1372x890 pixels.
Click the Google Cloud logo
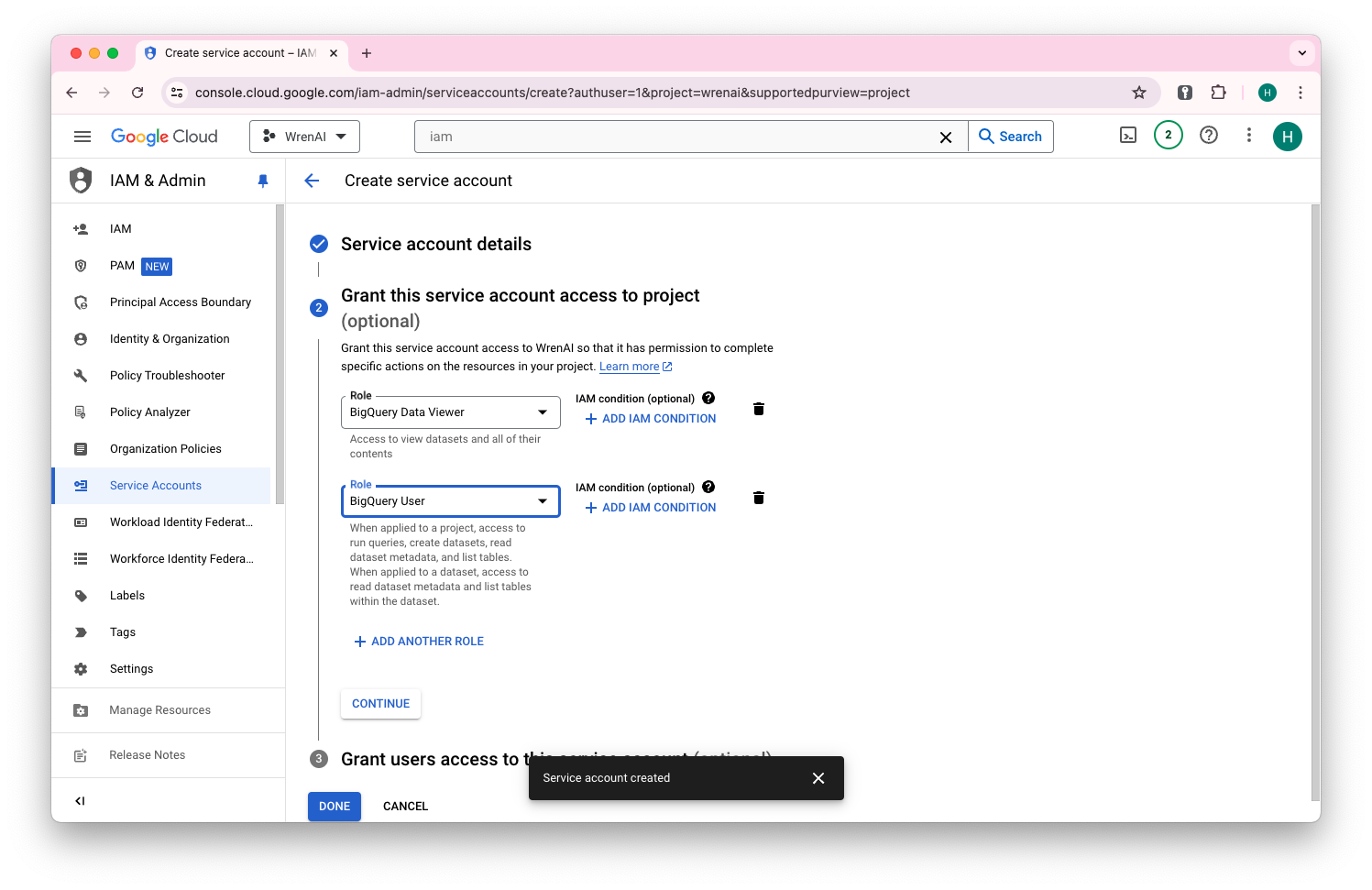tap(164, 137)
